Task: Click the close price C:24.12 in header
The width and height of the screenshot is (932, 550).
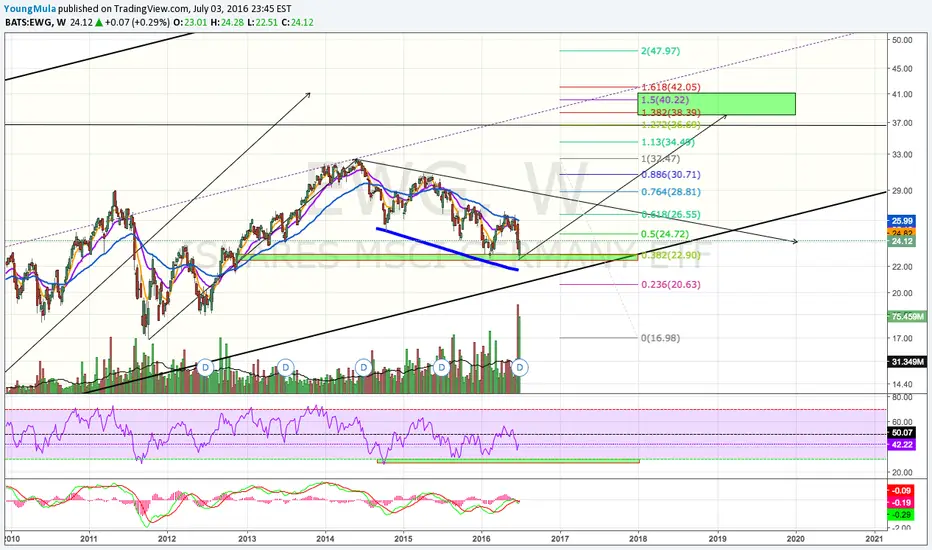Action: (297, 23)
